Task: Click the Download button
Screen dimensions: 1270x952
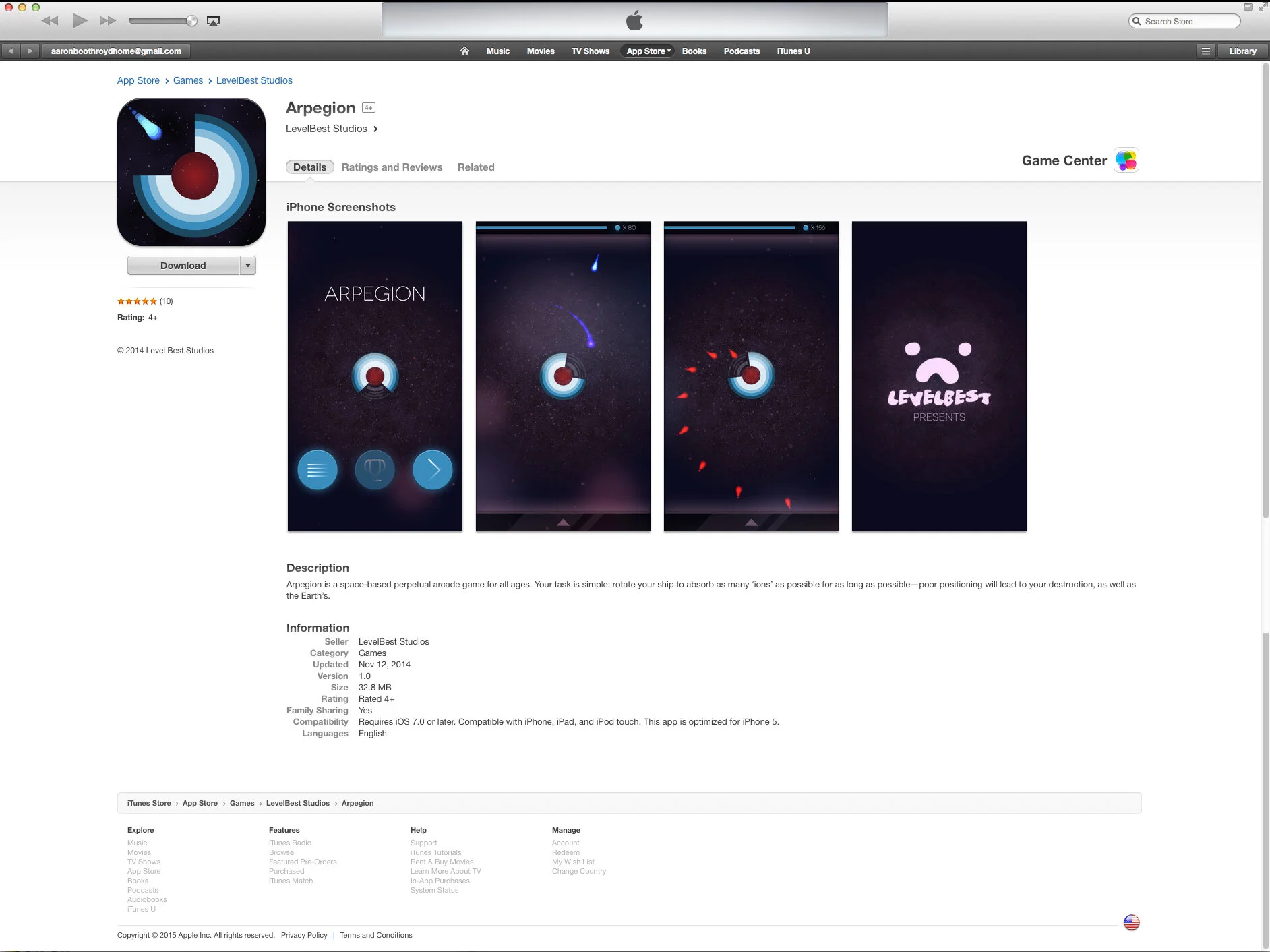Action: tap(183, 266)
